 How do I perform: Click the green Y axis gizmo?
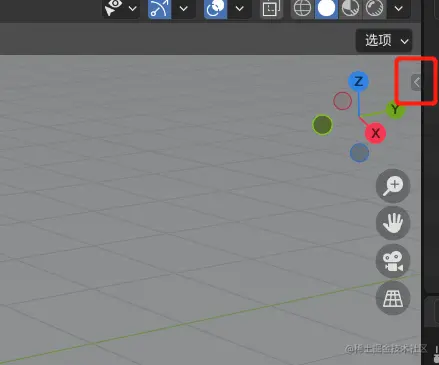click(x=395, y=109)
